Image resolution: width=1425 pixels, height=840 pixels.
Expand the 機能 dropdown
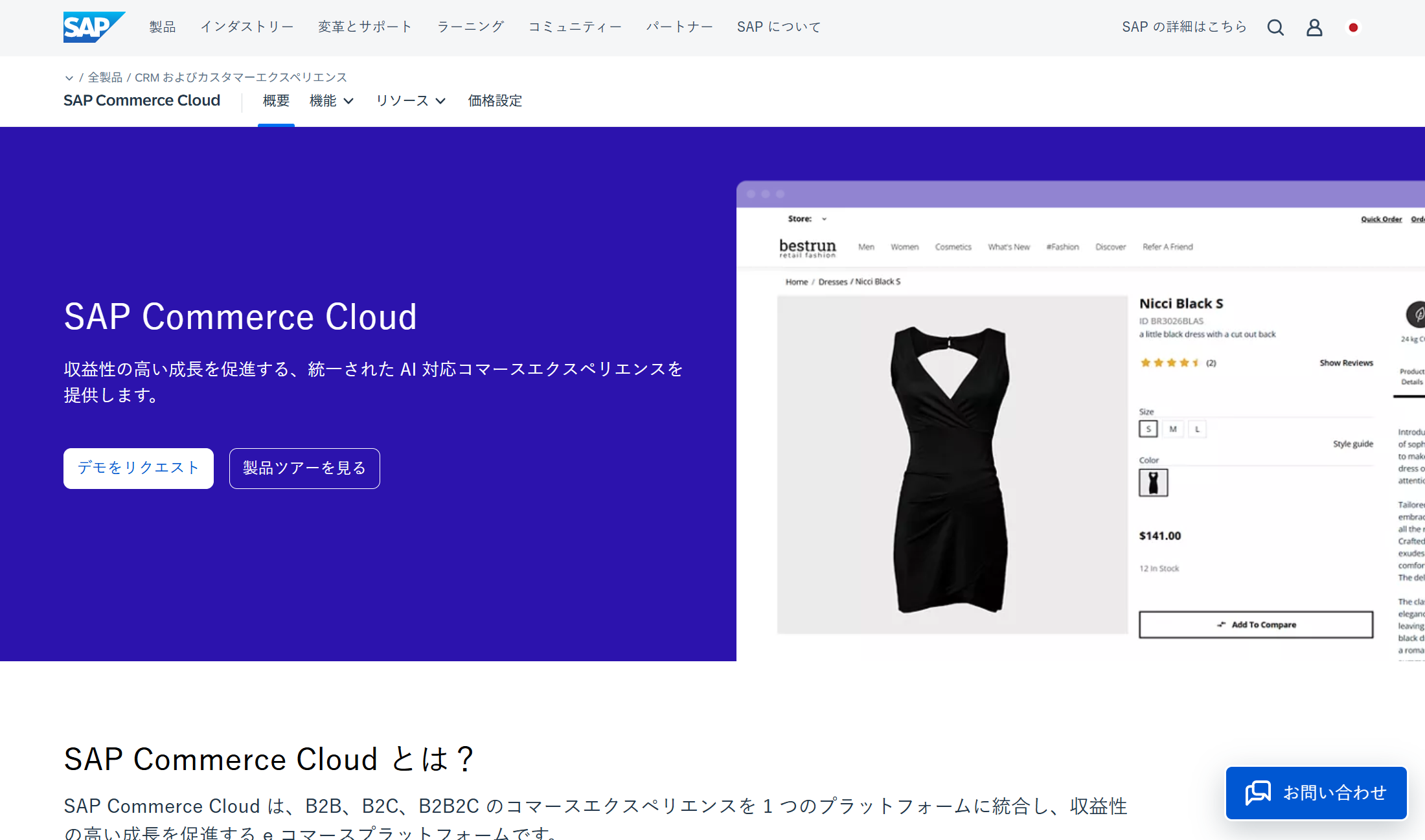[331, 101]
